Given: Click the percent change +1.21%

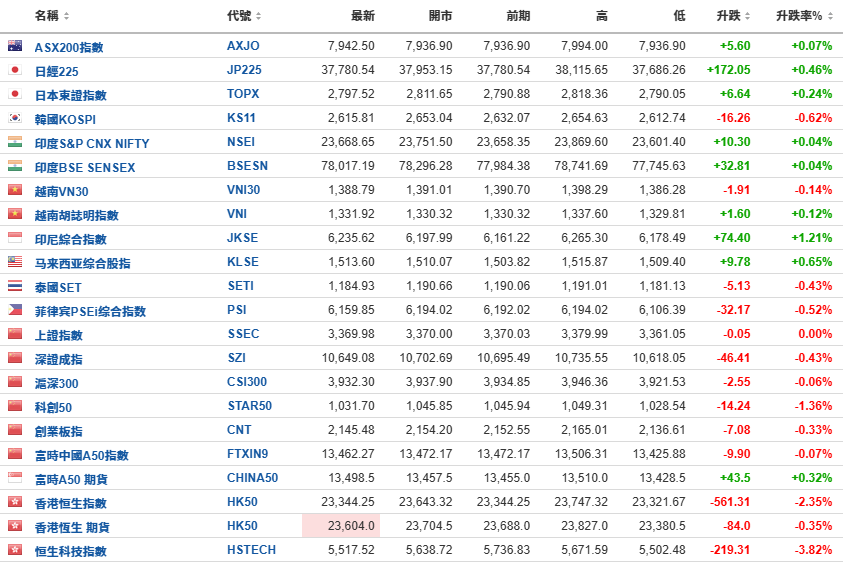Looking at the screenshot, I should tap(812, 238).
